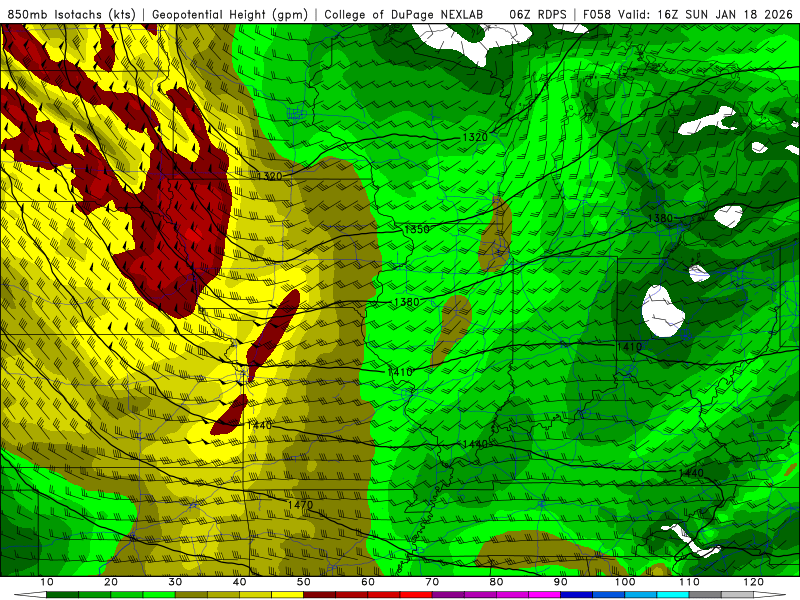The image size is (800, 600).
Task: Click the 1350 height contour label
Action: point(416,229)
